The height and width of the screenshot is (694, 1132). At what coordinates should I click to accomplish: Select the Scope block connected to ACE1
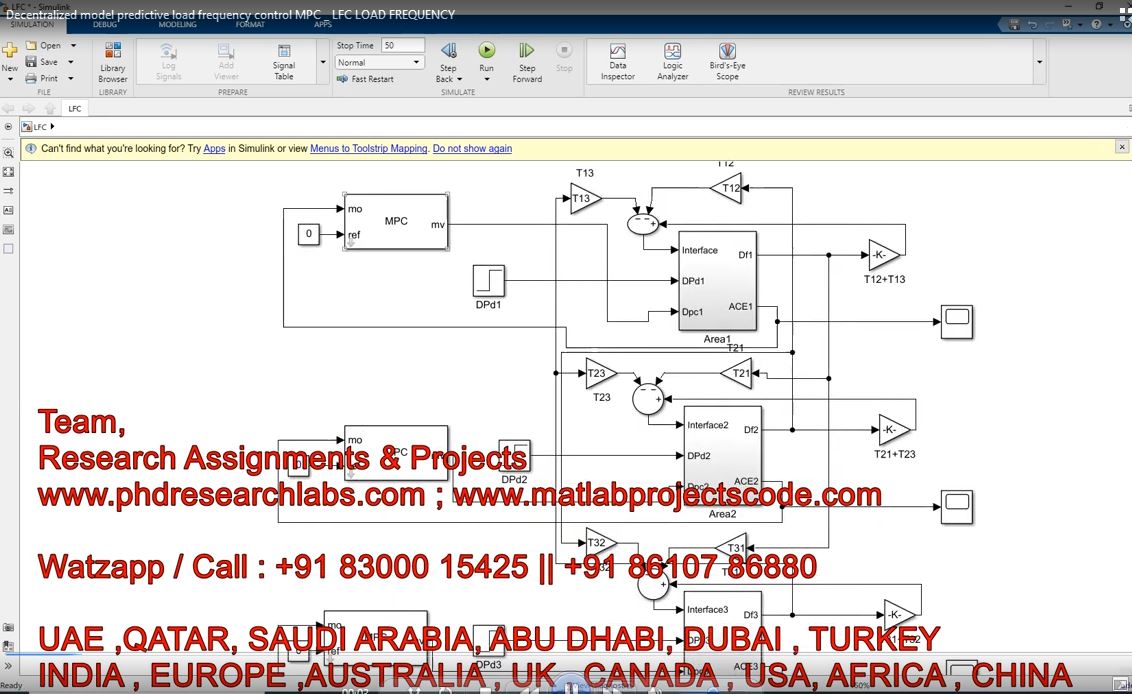[x=957, y=321]
